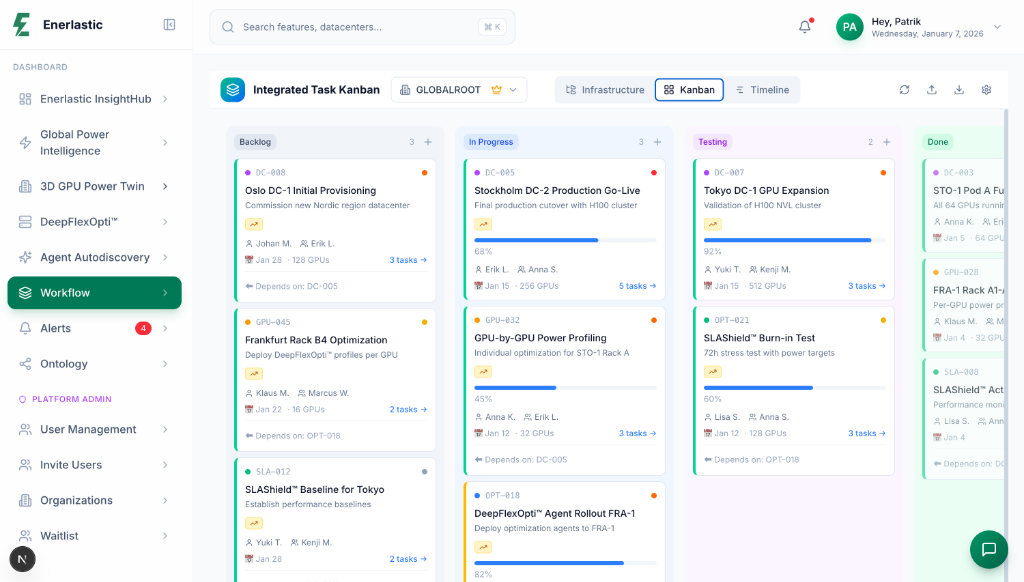
Task: Open the notification bell
Action: click(804, 26)
